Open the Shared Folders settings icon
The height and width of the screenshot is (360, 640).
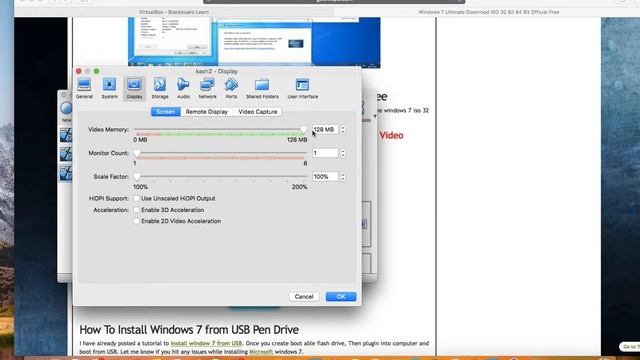(262, 88)
